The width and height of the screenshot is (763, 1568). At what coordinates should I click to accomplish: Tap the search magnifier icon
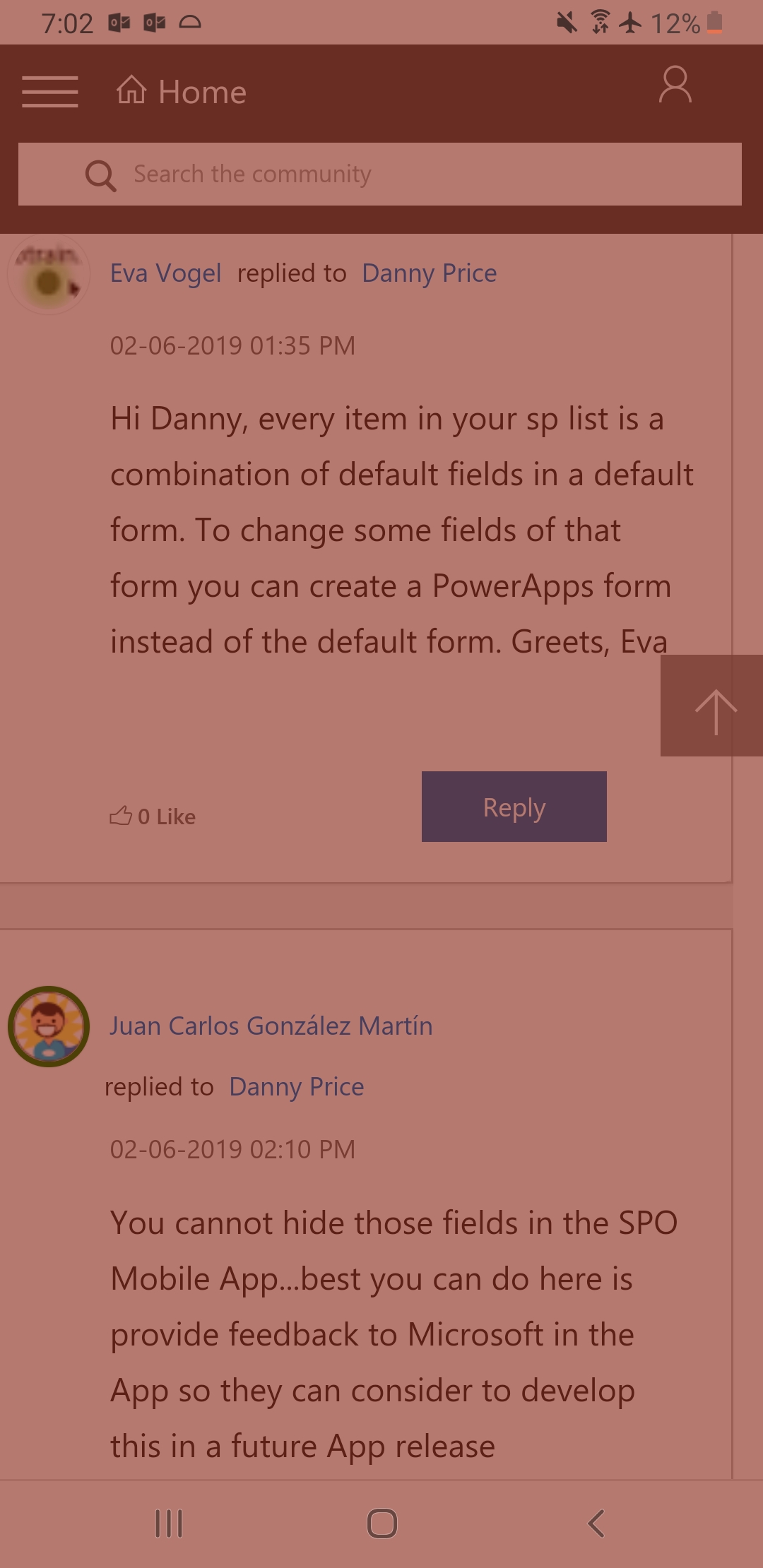100,175
